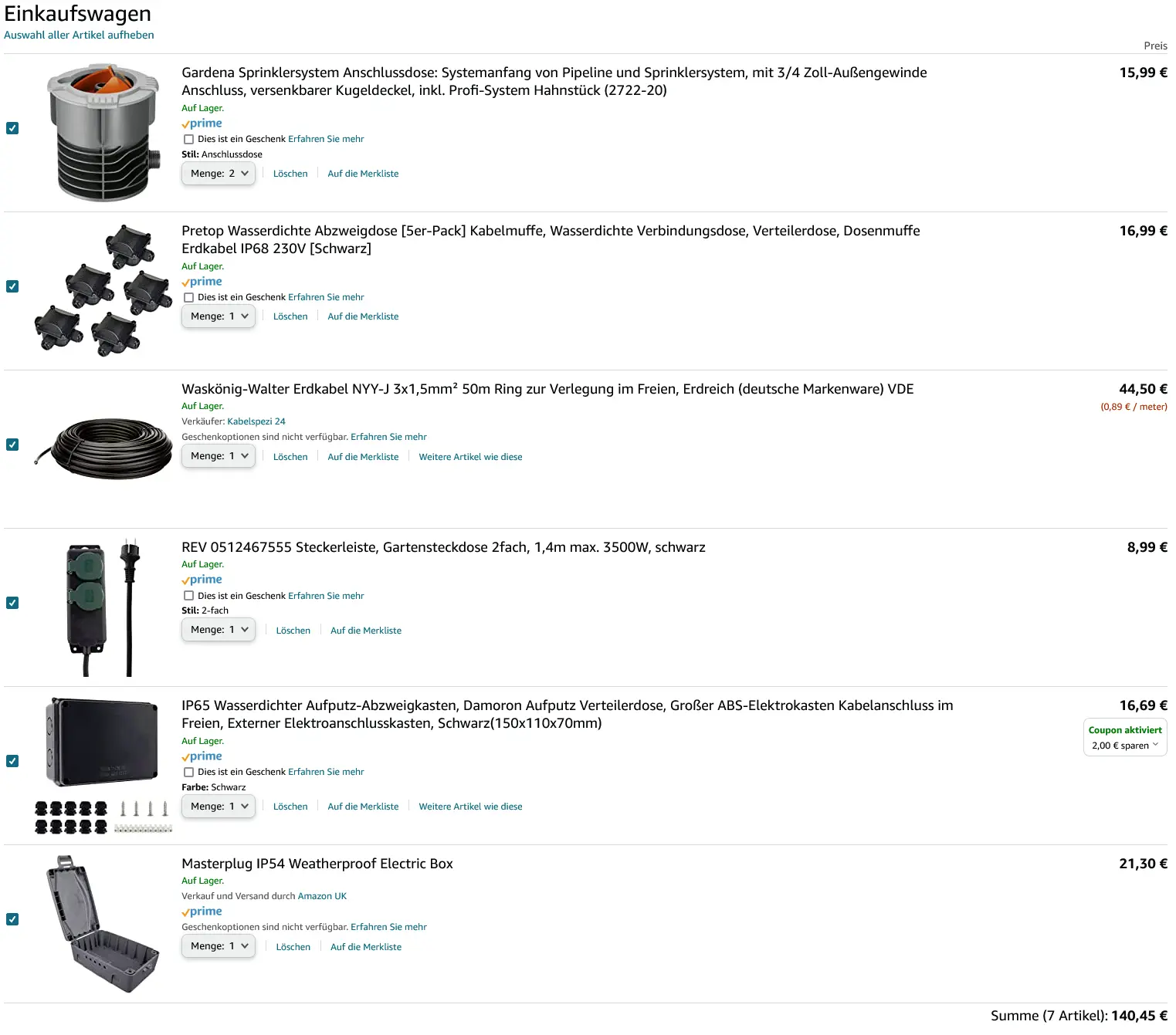The height and width of the screenshot is (1035, 1176).
Task: Deselect the Masterplug Electric Box item checkbox
Action: [12, 919]
